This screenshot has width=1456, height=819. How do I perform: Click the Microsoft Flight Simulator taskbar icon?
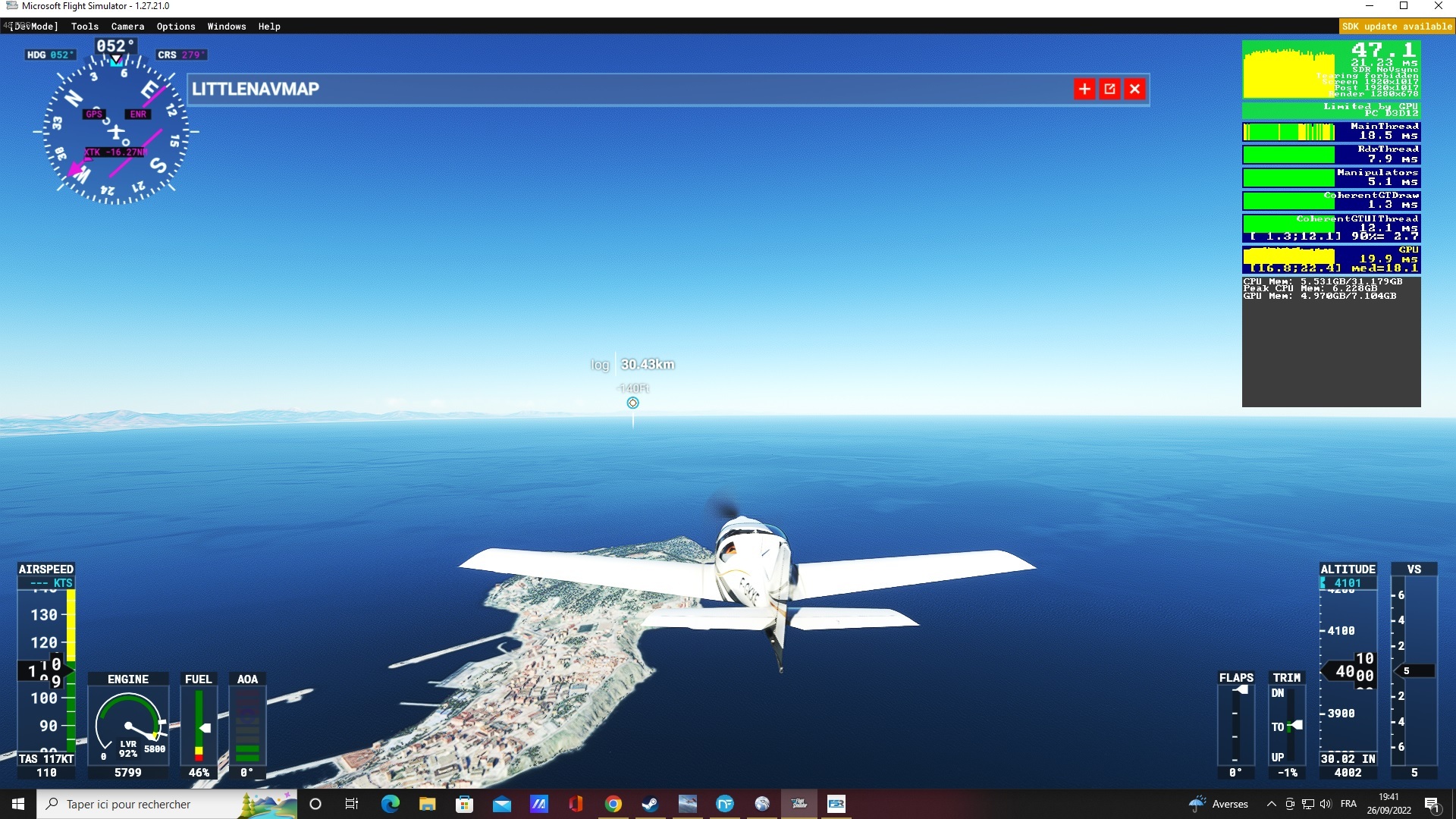(799, 804)
